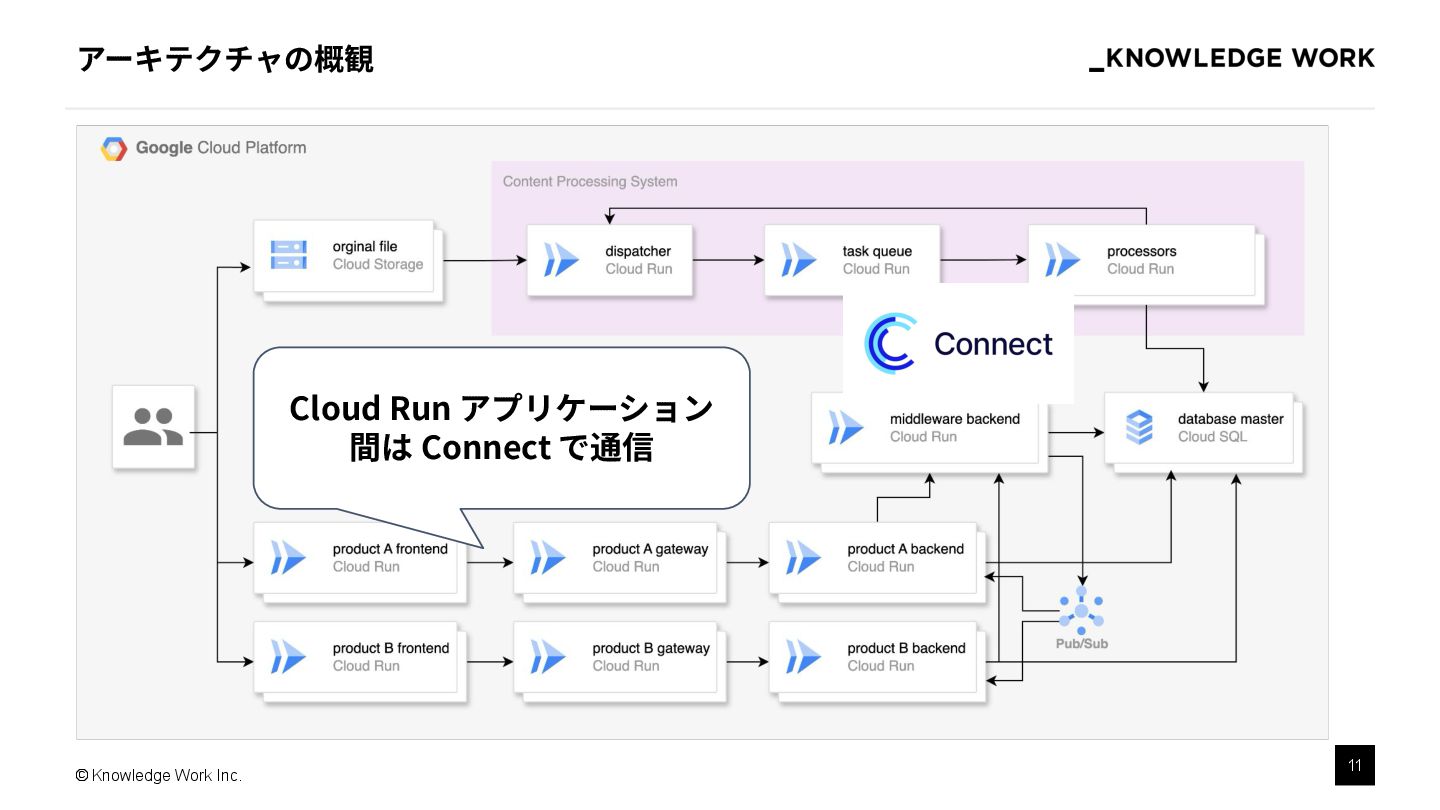Click the task queue Cloud Run icon
Screen dimensions: 1440x810
pyautogui.click(x=798, y=260)
